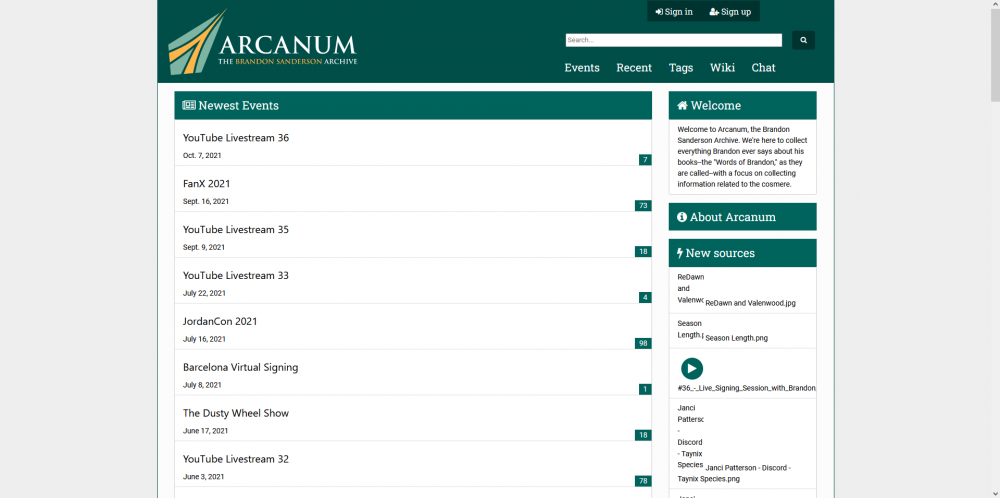This screenshot has height=498, width=1000.
Task: Open the Events menu item
Action: (582, 68)
